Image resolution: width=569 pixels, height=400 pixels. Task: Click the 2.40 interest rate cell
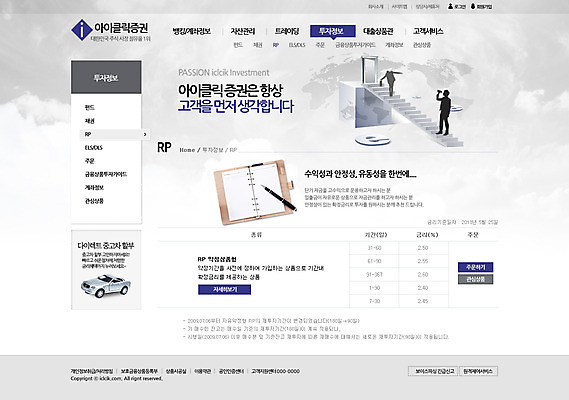(x=423, y=288)
